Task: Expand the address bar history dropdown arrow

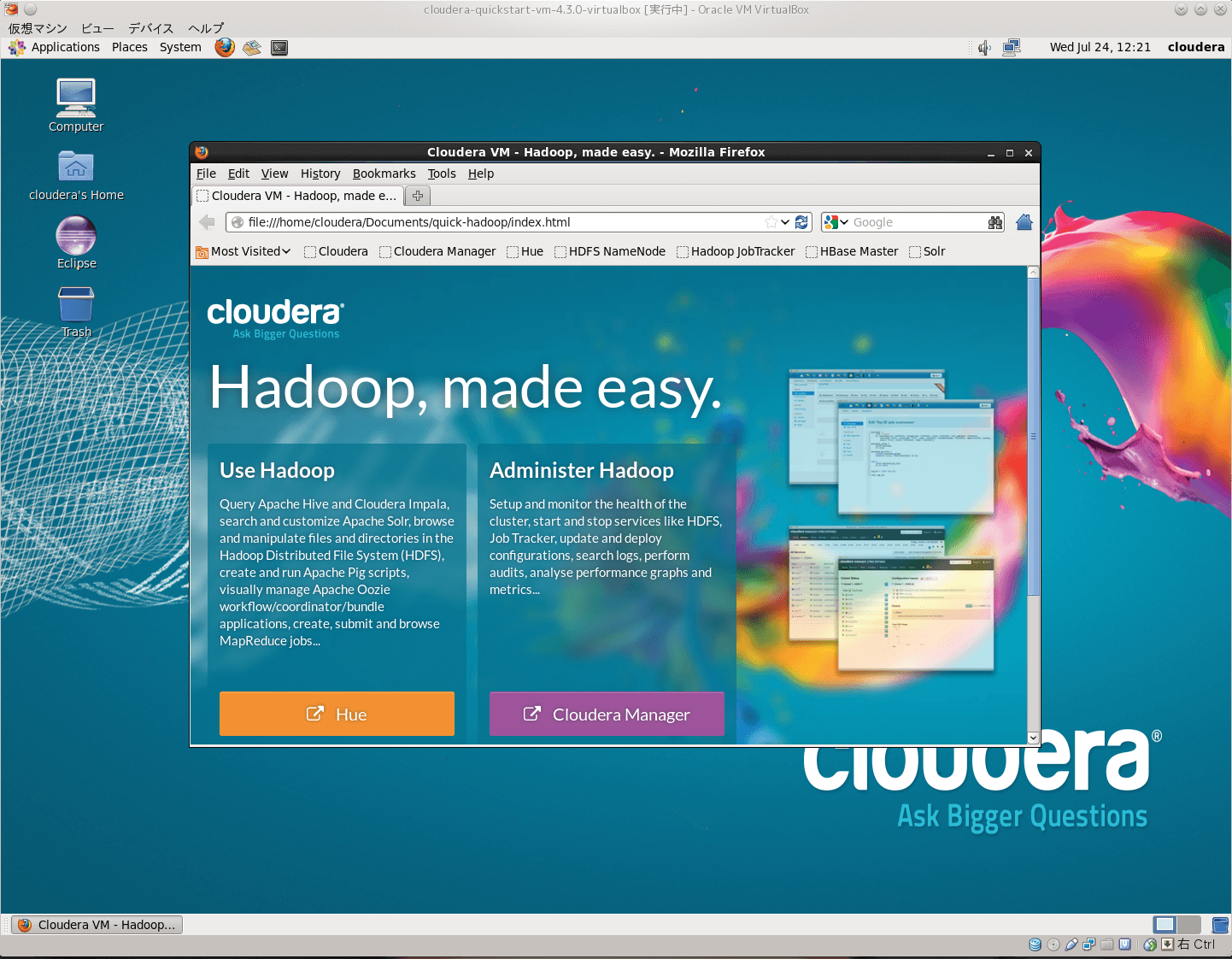Action: tap(785, 222)
